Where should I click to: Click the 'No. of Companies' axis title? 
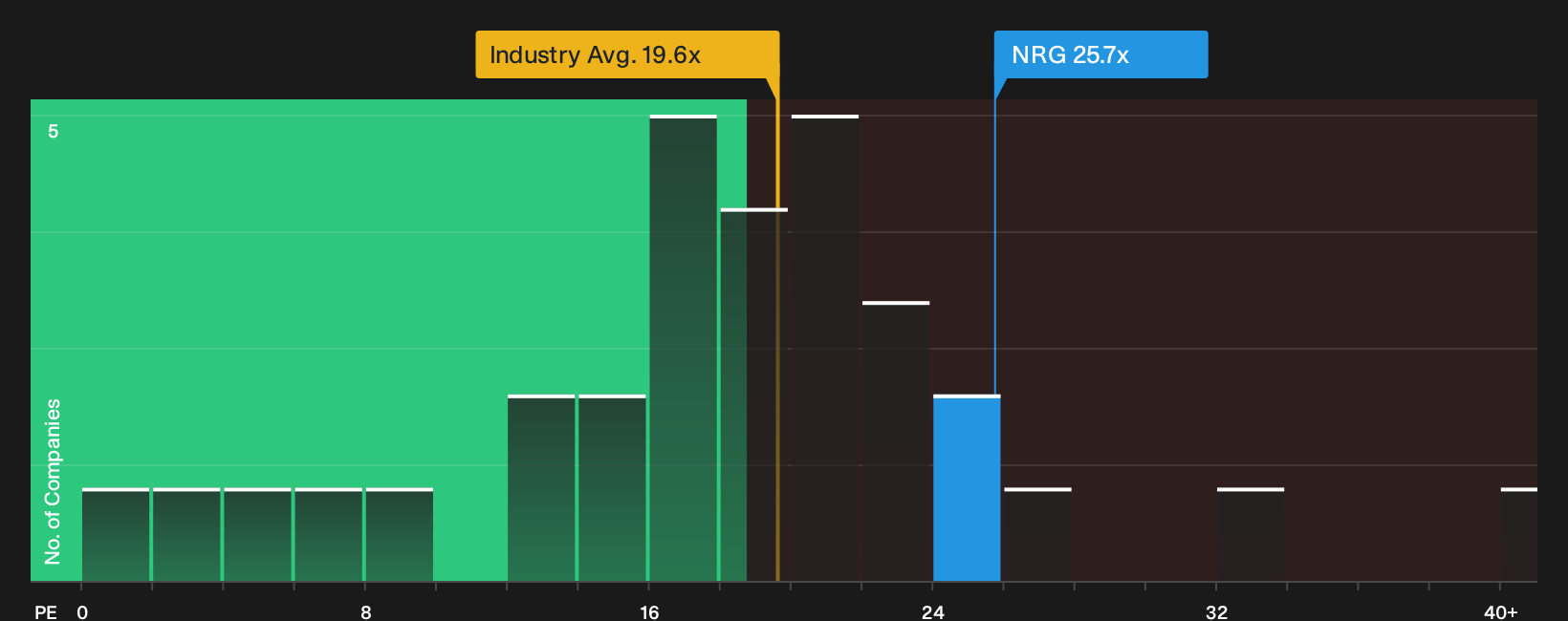point(53,481)
